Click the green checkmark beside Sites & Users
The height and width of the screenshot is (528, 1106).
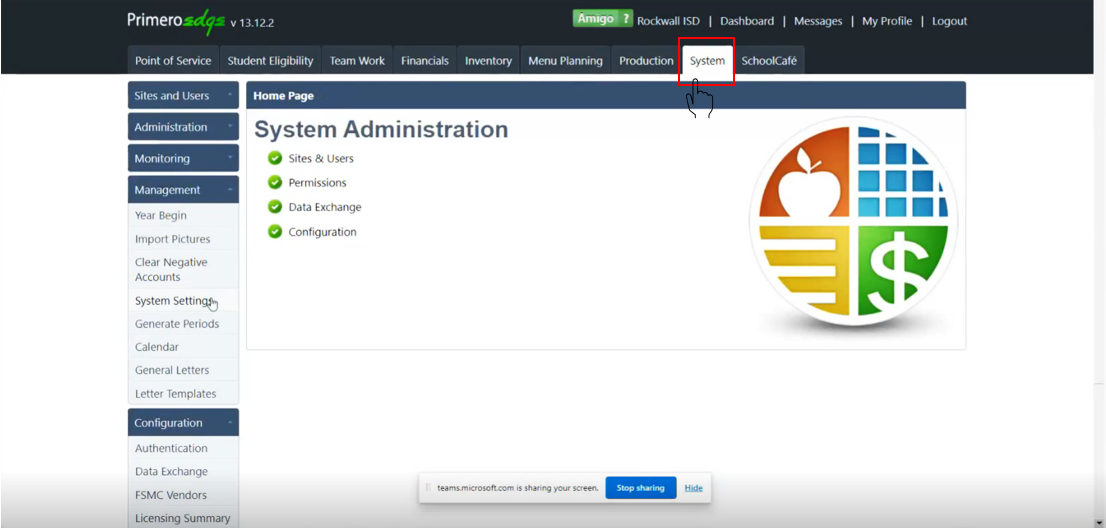tap(275, 158)
